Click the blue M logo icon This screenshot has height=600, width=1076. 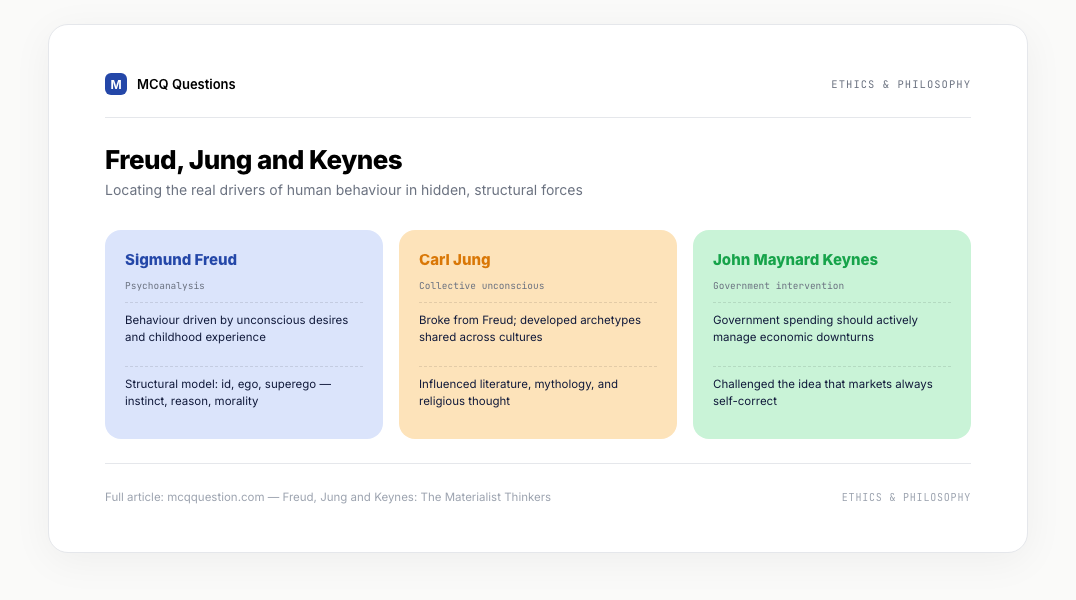116,84
